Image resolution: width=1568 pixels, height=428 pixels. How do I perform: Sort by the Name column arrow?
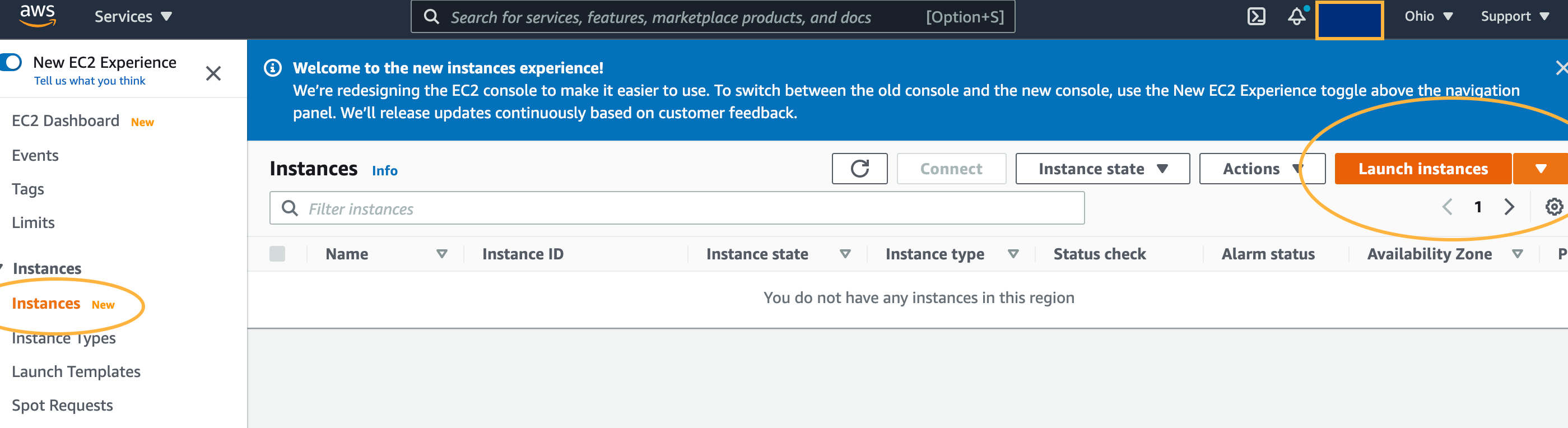pos(442,254)
